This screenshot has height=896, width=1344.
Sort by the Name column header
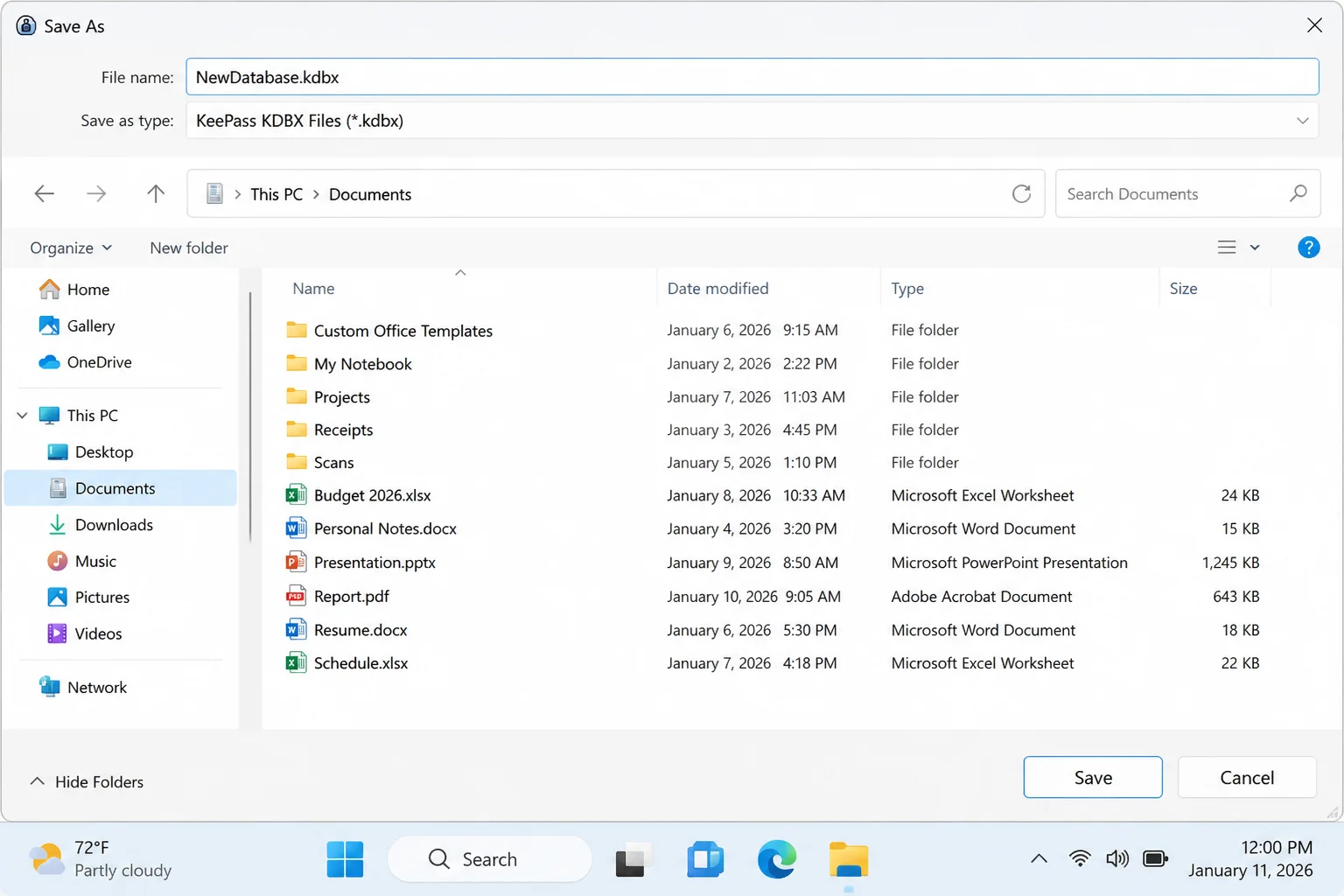tap(313, 288)
